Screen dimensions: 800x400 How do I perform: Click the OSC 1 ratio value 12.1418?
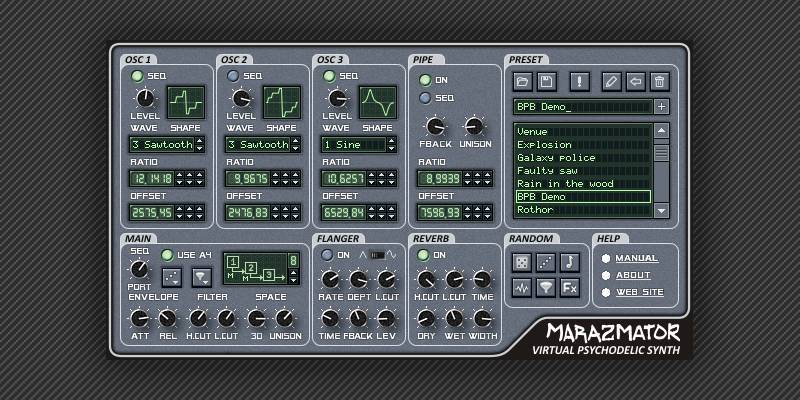152,179
